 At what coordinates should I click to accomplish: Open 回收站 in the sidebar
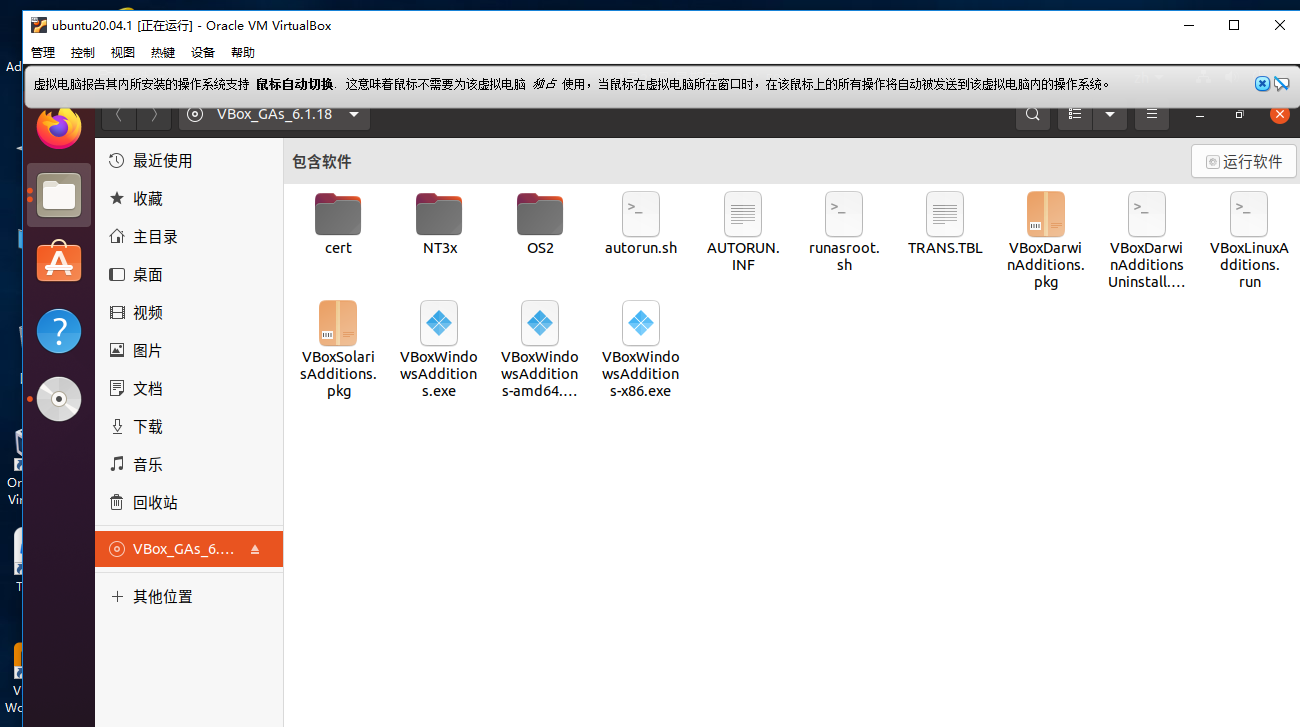pyautogui.click(x=189, y=503)
